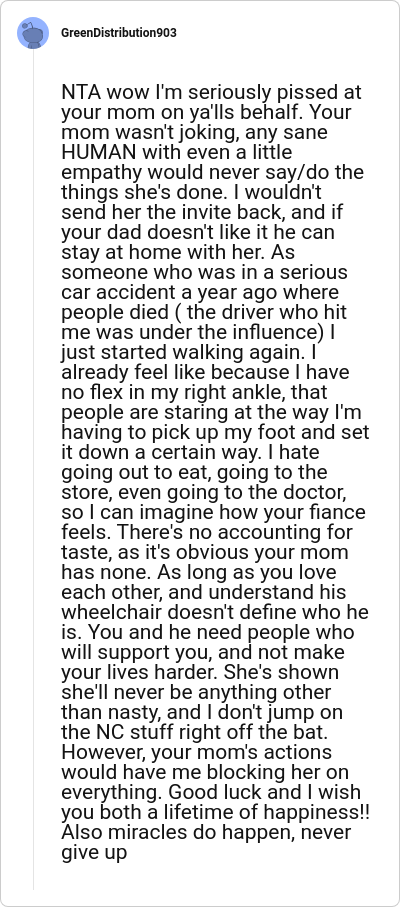Click the closing words 'give up'
This screenshot has height=907, width=400.
94,854
